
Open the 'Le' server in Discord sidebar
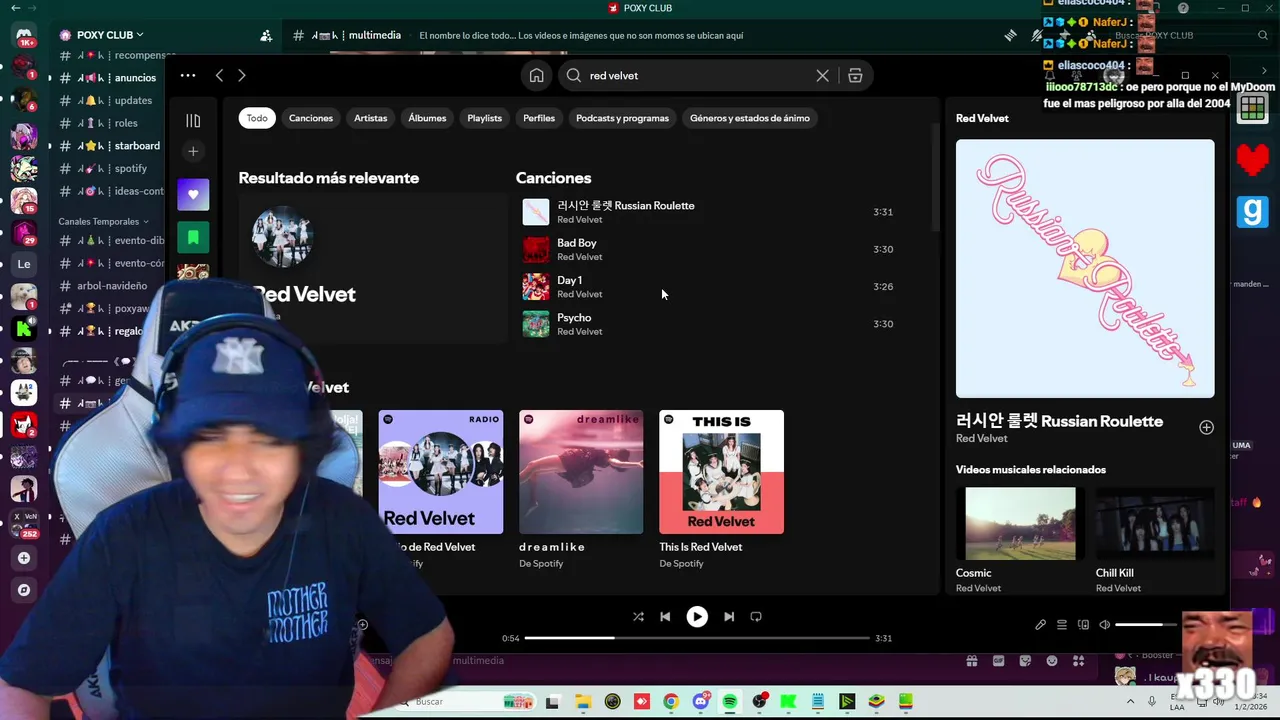click(24, 264)
